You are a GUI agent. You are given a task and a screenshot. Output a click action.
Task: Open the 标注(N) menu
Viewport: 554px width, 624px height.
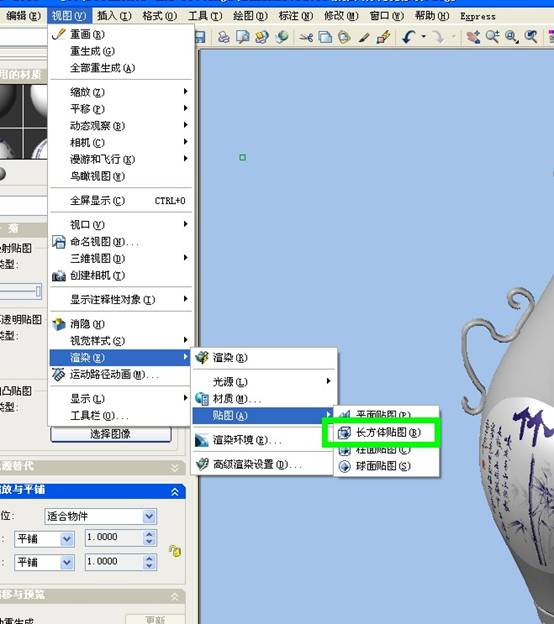pyautogui.click(x=296, y=16)
